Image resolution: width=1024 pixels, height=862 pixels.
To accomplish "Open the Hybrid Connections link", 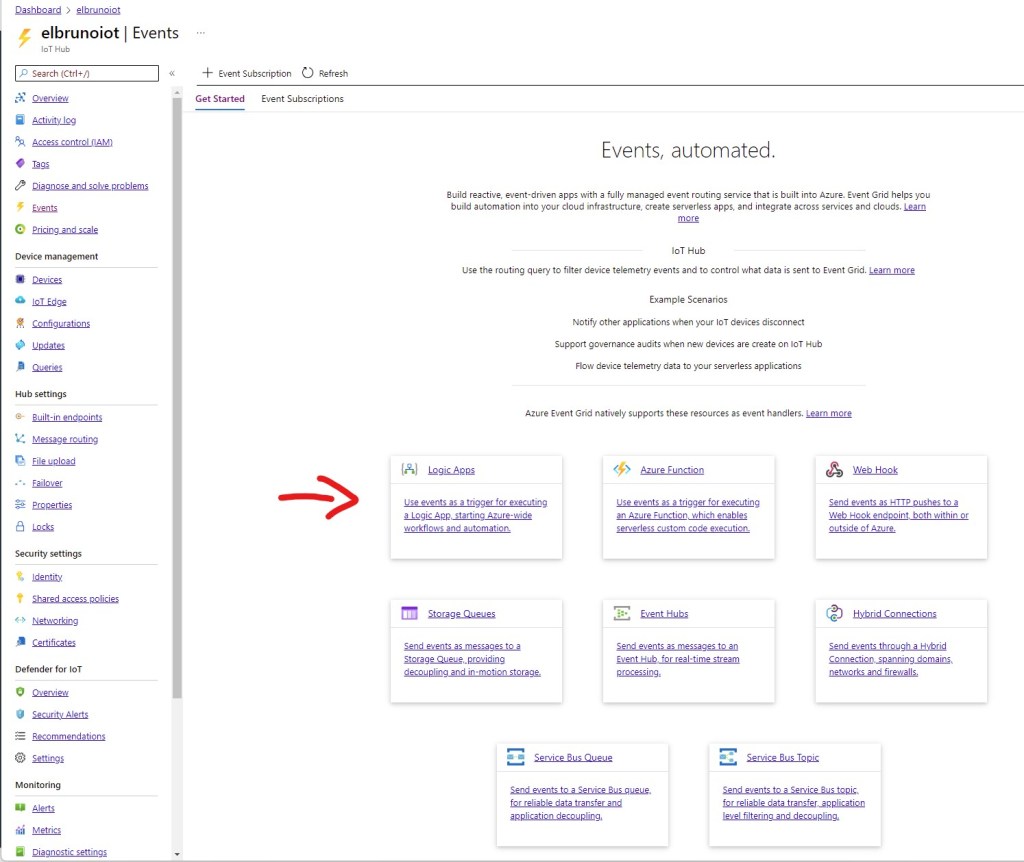I will coord(895,613).
